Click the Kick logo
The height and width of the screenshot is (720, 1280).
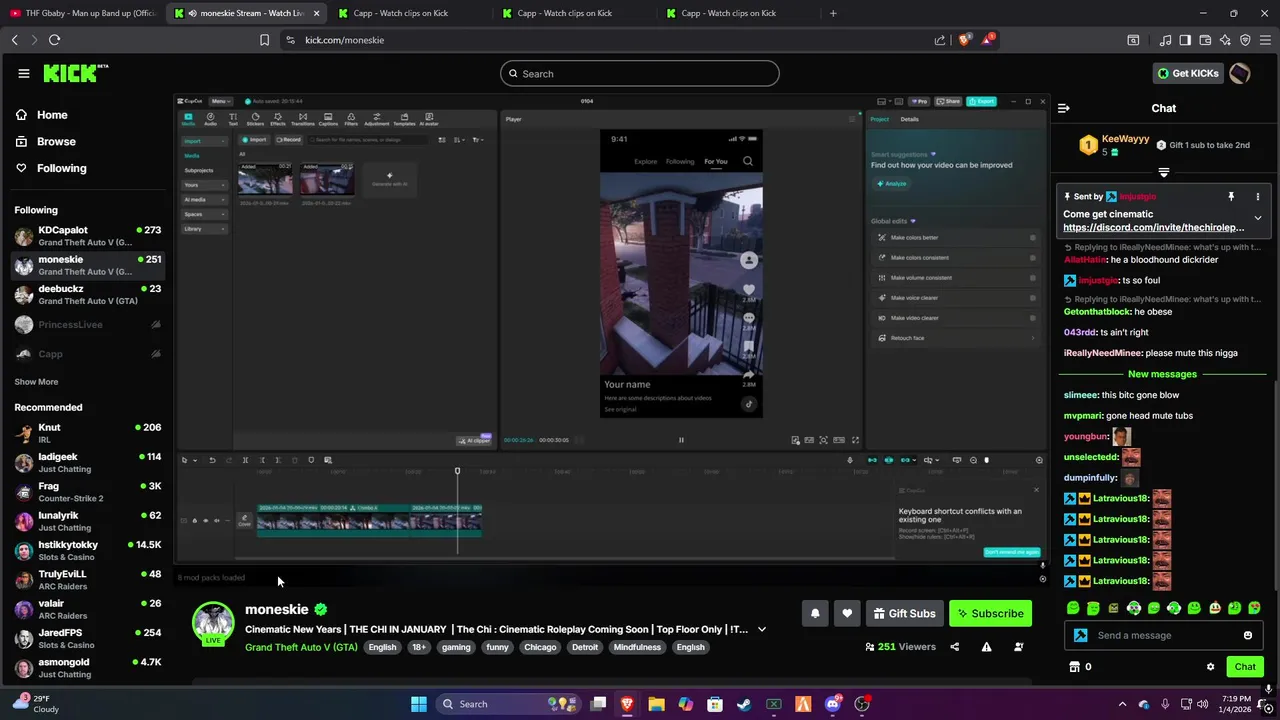coord(75,73)
